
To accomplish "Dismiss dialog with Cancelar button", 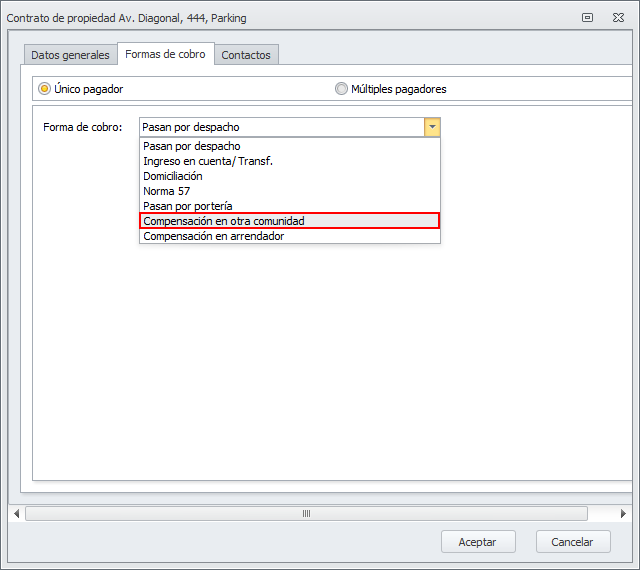I will point(573,542).
